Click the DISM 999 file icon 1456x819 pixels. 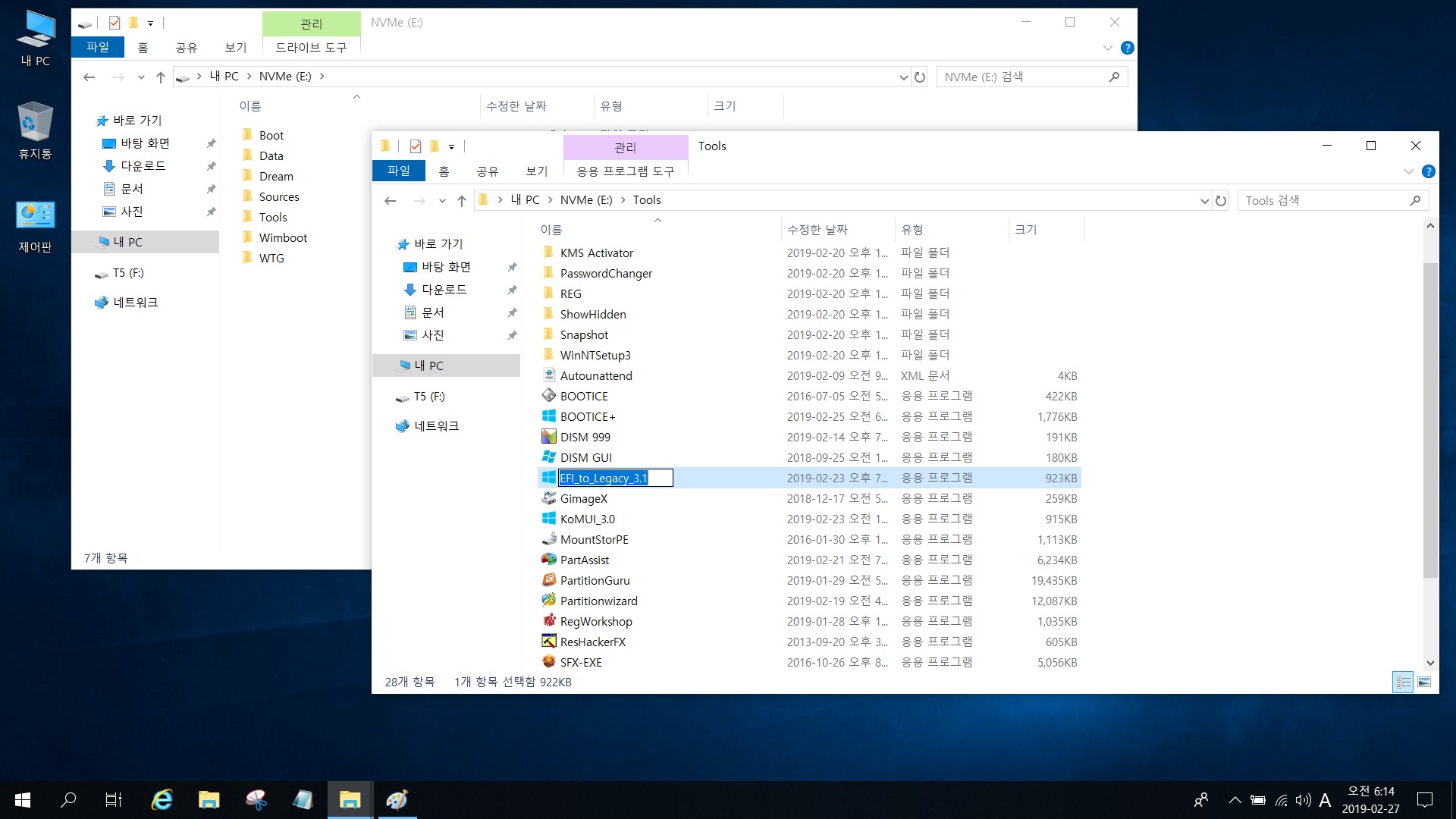click(549, 437)
